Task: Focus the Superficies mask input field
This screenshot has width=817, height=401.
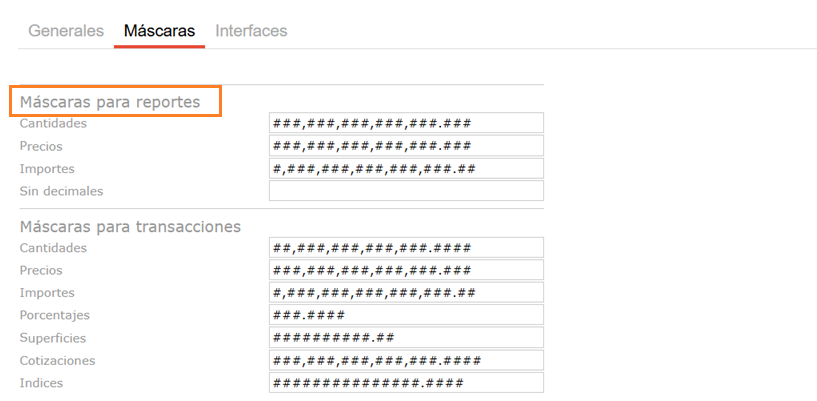Action: pos(406,338)
